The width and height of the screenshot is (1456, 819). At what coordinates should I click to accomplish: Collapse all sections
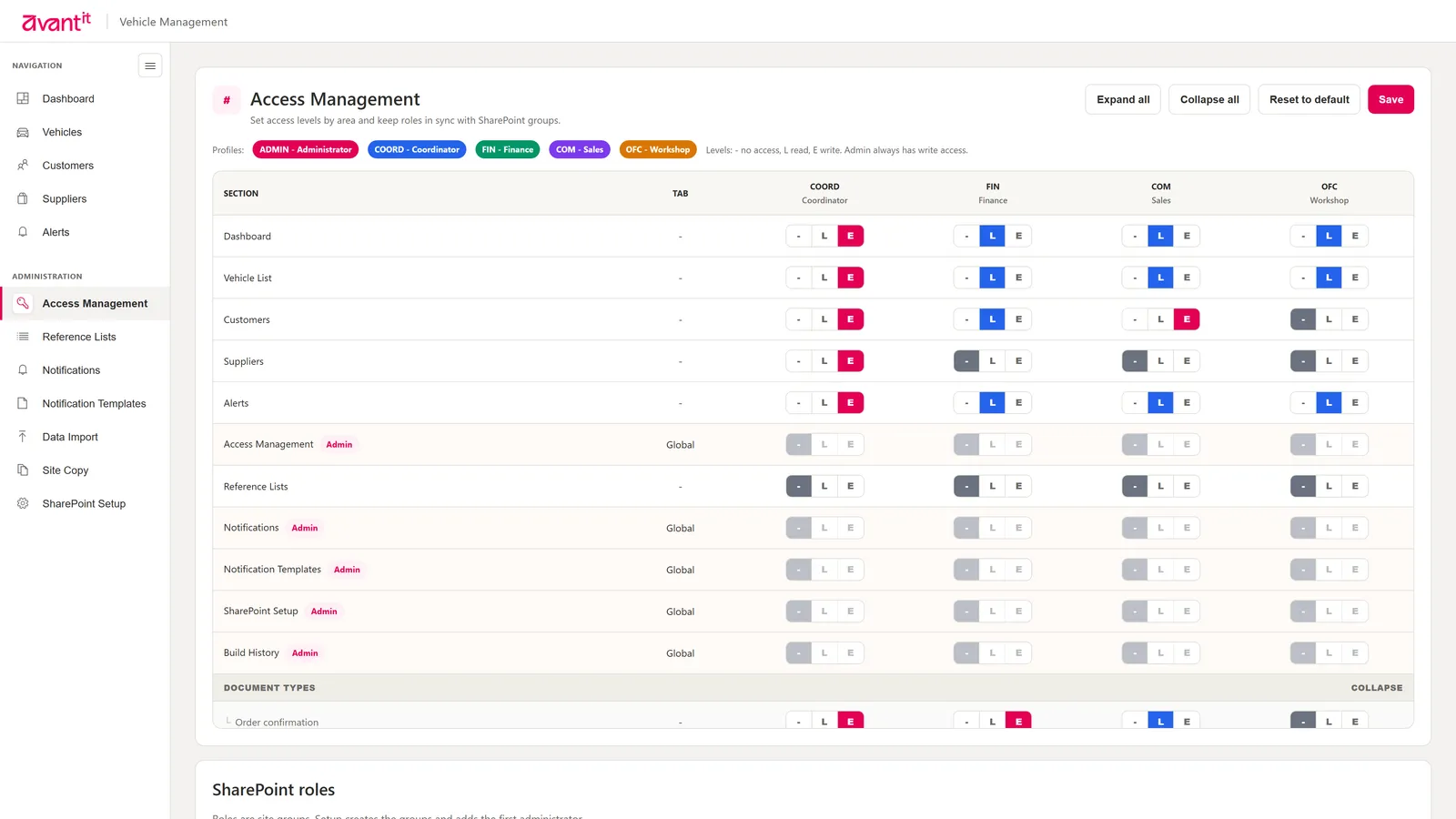[1209, 99]
